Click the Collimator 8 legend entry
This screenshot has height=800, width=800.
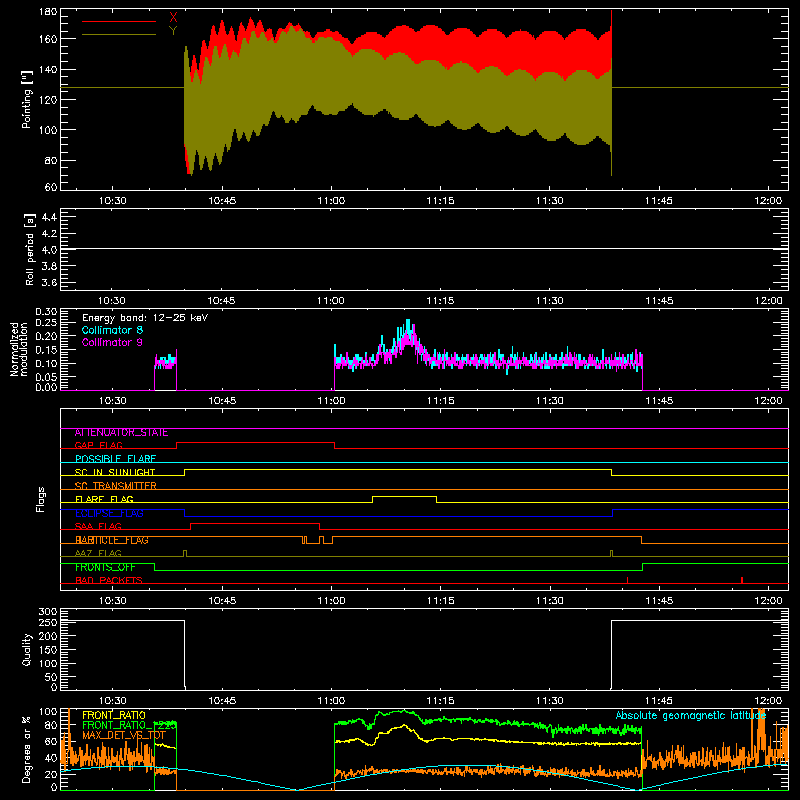[112, 330]
